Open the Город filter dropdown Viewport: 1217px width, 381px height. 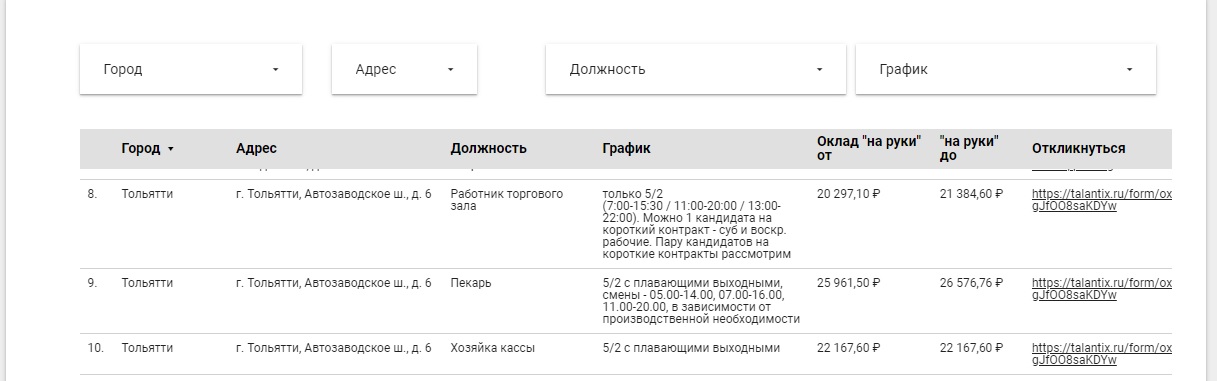[x=190, y=70]
